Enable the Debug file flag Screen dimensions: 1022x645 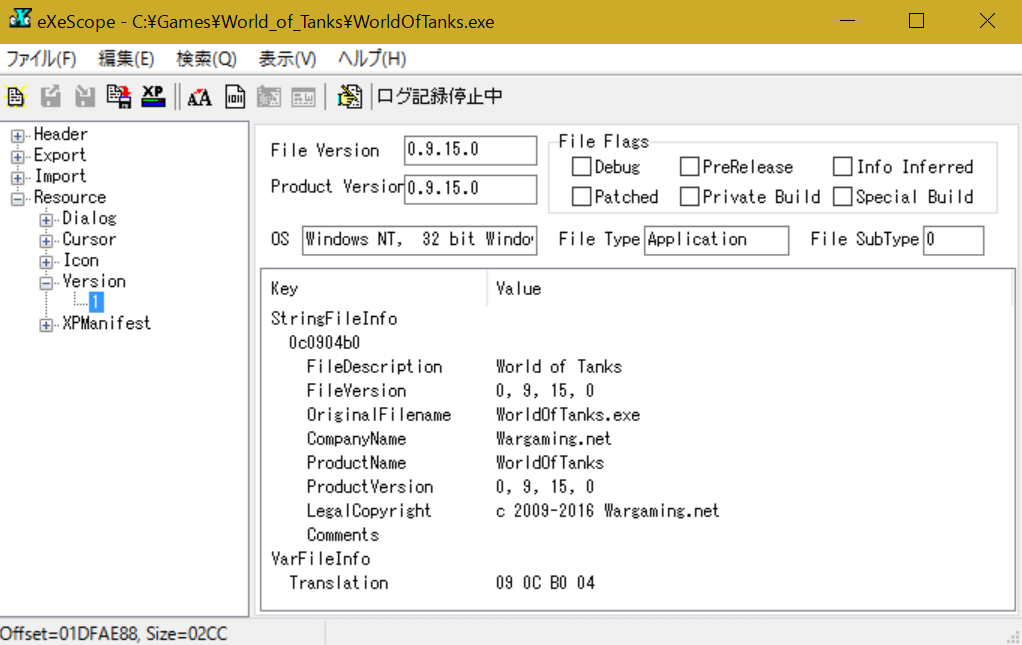tap(581, 167)
